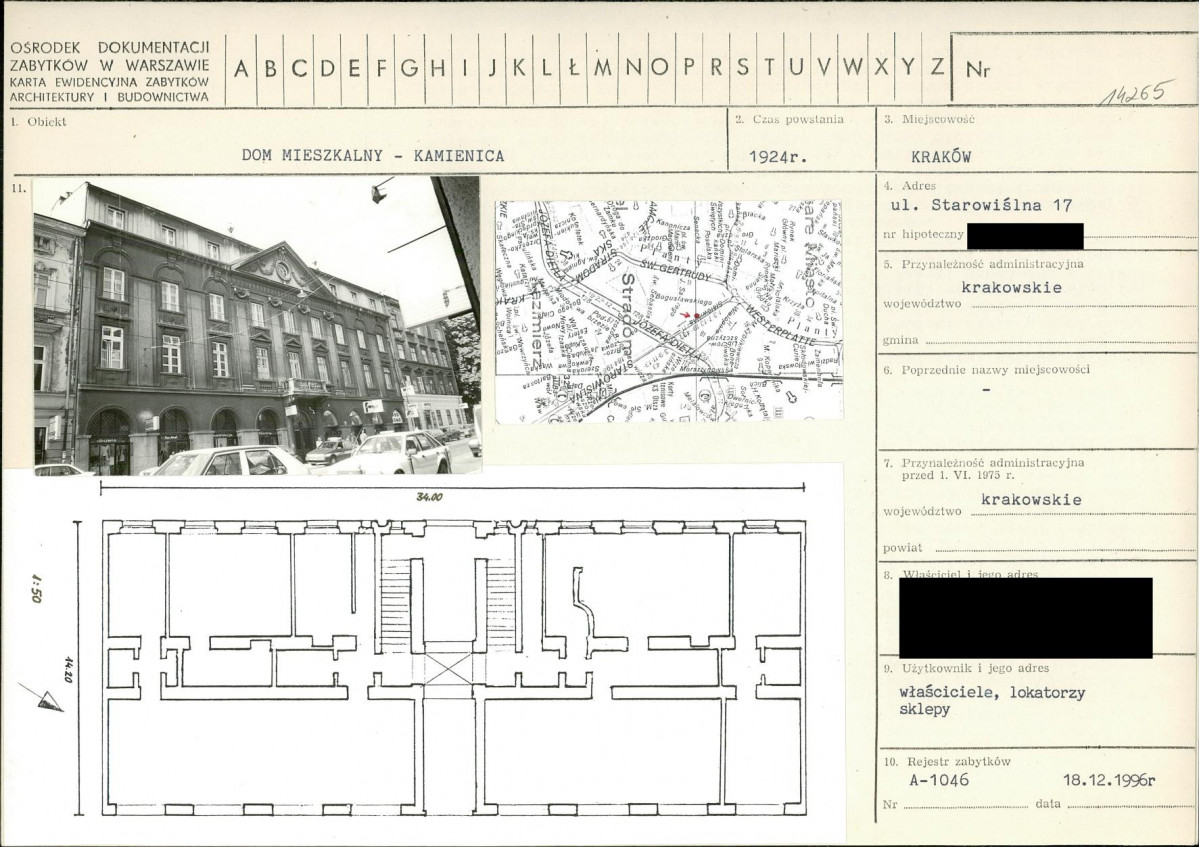Select the address ul. Starowiślna 17
Screen dimensions: 1199x847
click(x=981, y=205)
